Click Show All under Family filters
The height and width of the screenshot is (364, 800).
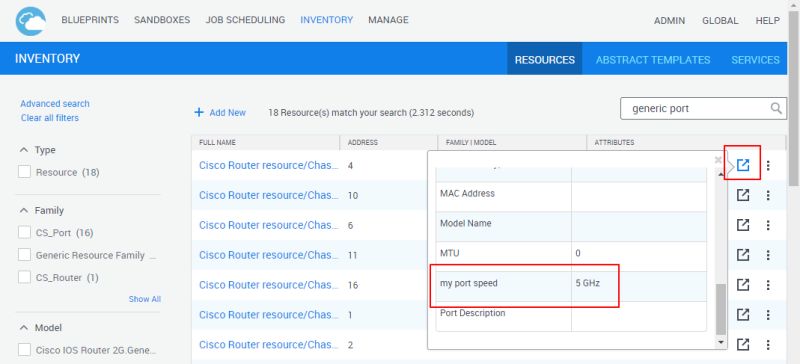144,299
